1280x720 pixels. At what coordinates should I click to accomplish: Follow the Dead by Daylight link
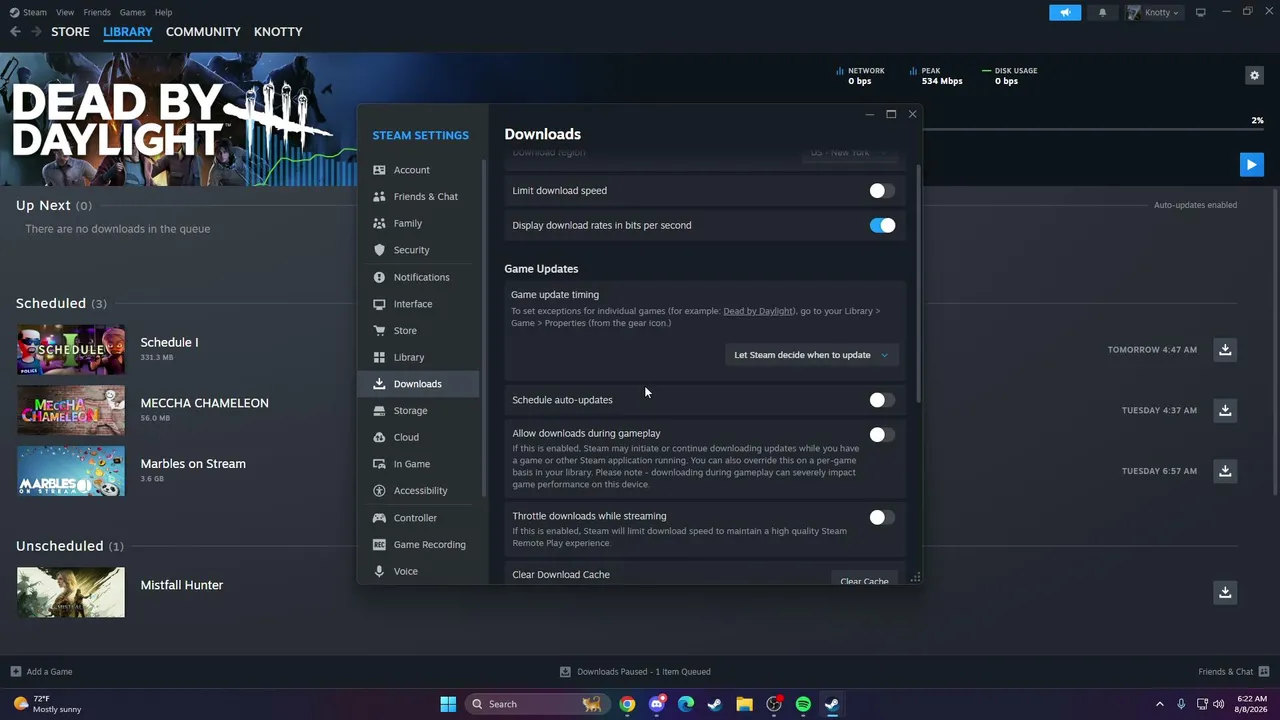758,311
